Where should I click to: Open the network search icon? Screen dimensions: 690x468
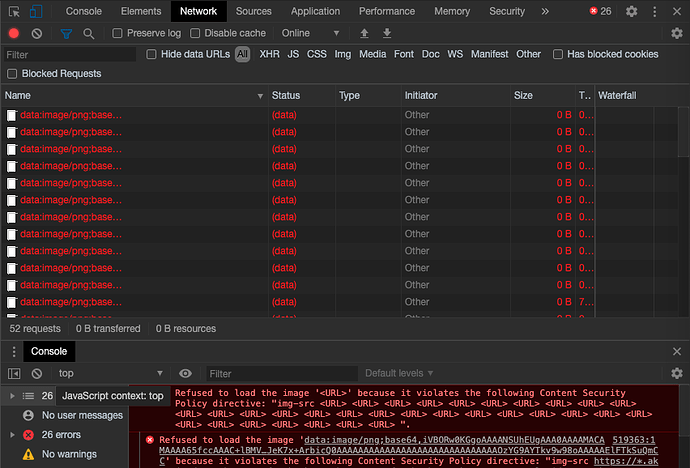click(x=89, y=33)
